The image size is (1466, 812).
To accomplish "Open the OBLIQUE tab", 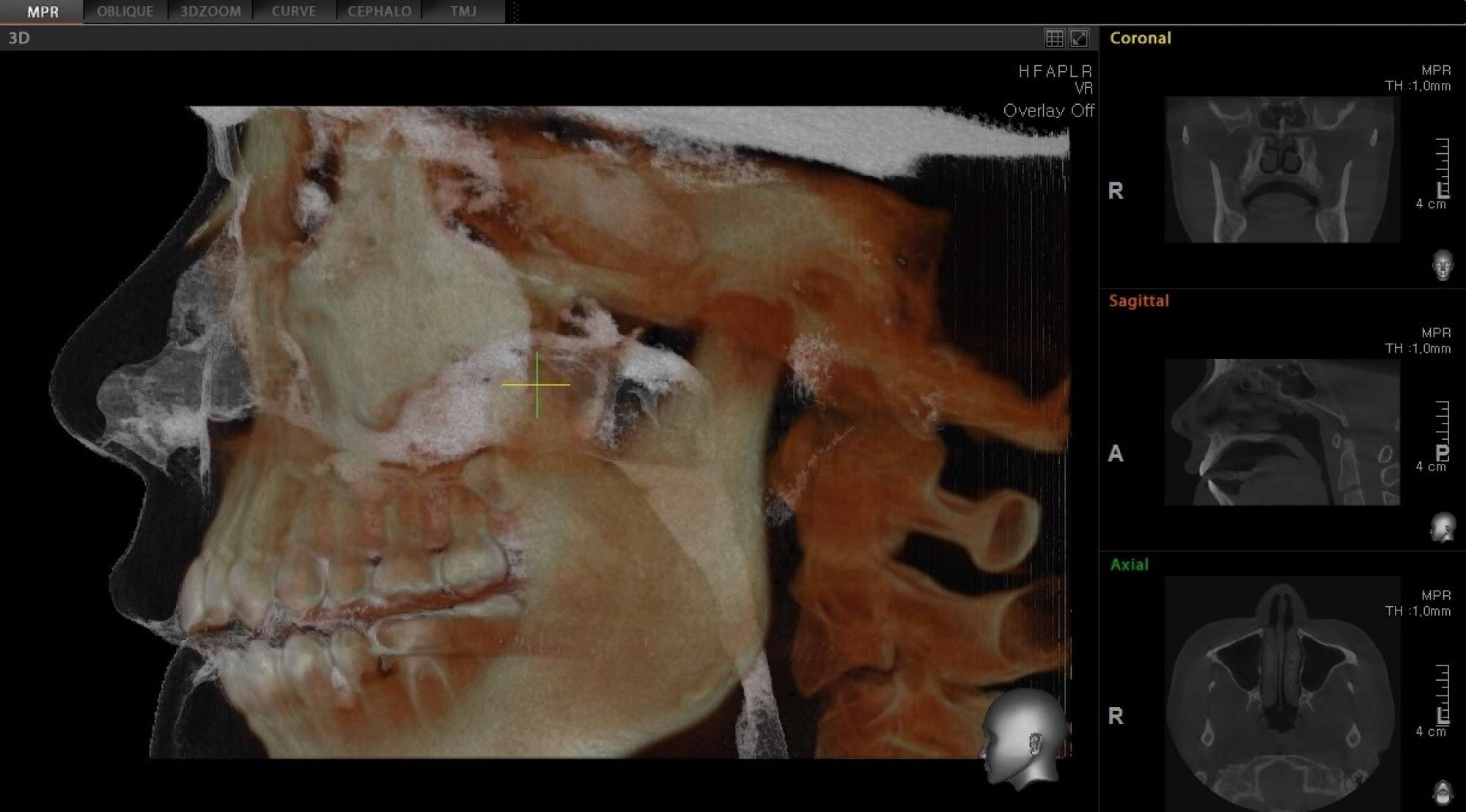I will tap(125, 12).
